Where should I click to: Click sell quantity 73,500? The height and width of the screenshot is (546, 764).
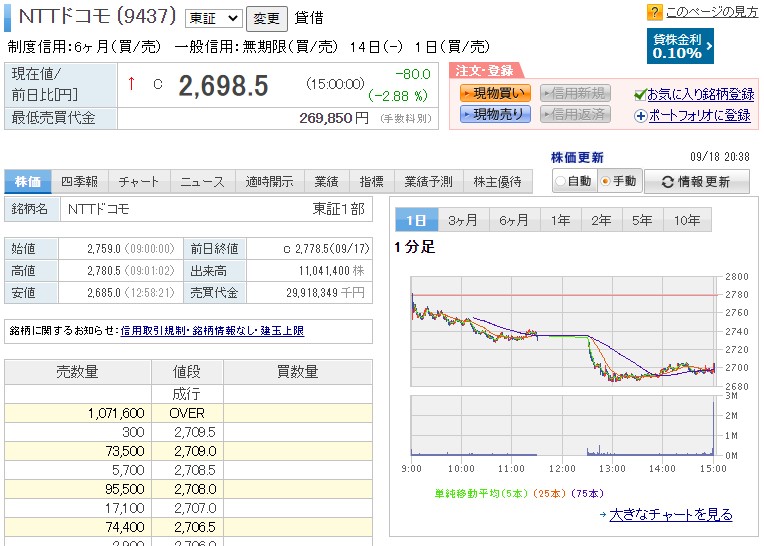[125, 451]
